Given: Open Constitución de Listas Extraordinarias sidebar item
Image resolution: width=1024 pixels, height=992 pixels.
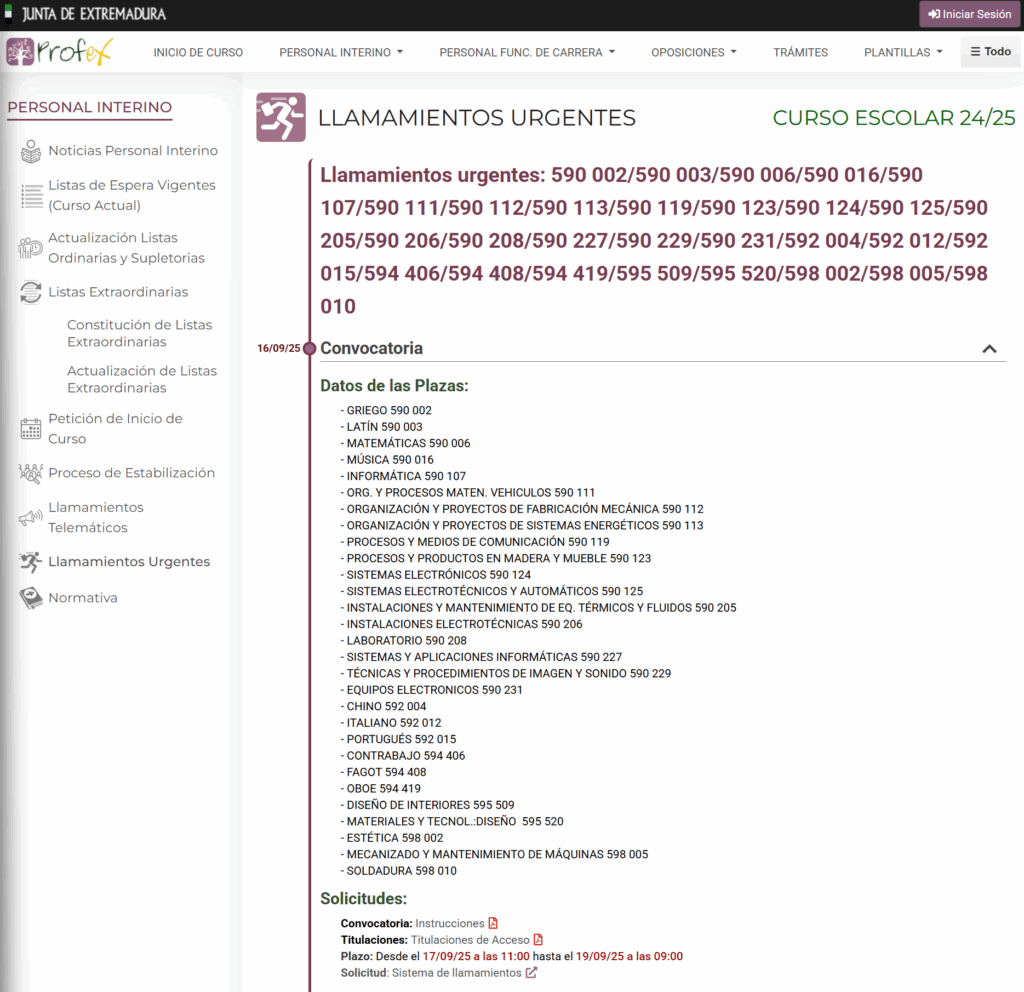Looking at the screenshot, I should (x=139, y=333).
